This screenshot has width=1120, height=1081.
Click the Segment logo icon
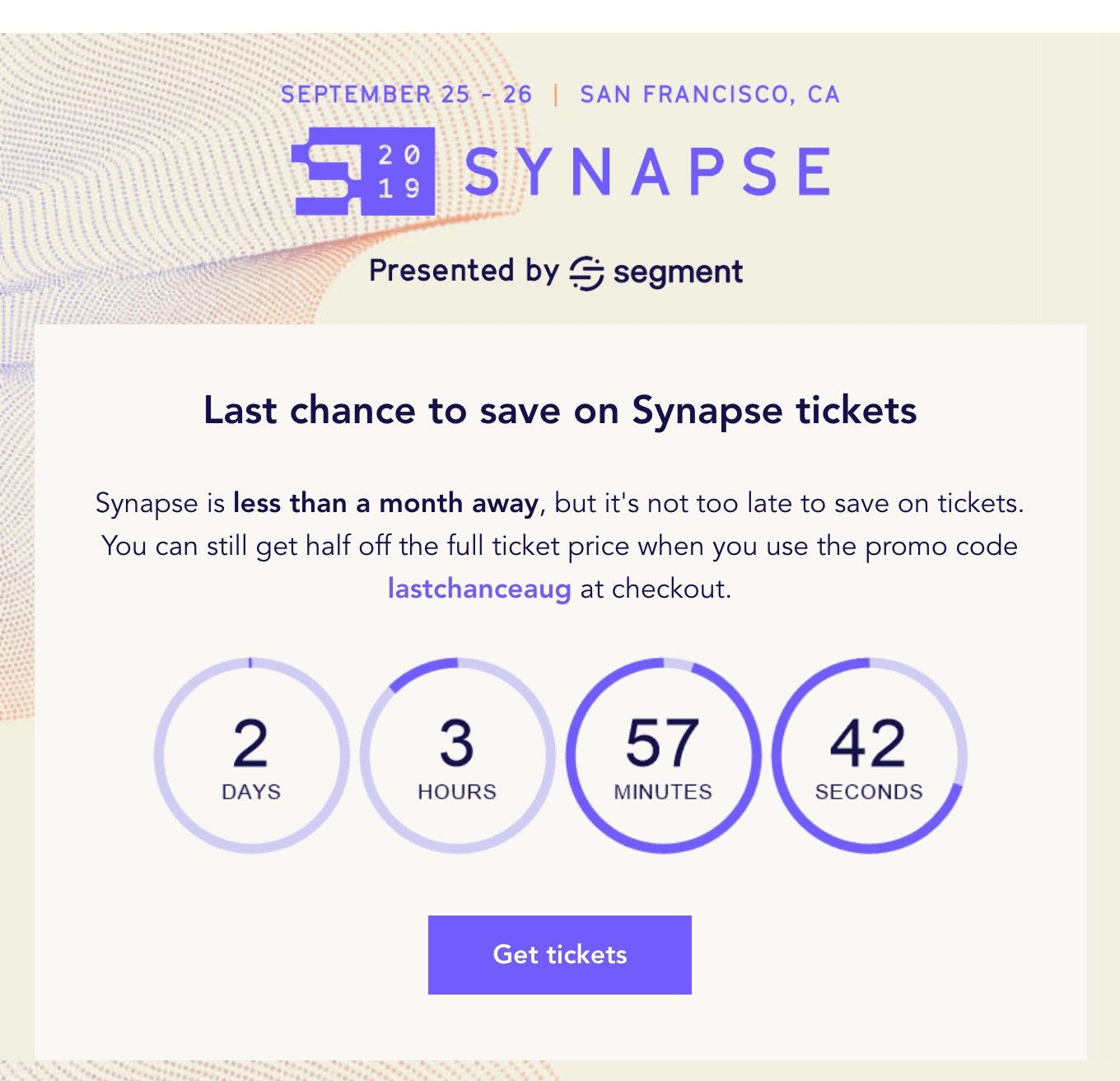586,273
